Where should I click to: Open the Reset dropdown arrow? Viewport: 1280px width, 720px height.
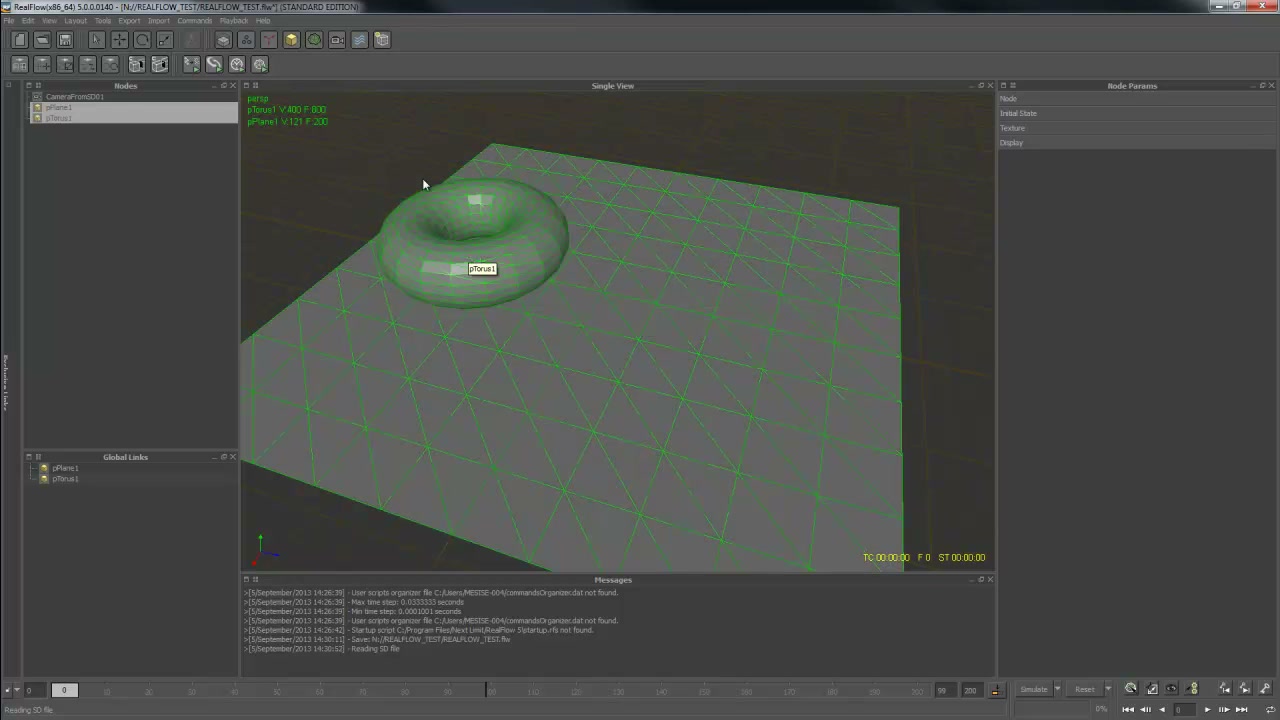(1108, 689)
